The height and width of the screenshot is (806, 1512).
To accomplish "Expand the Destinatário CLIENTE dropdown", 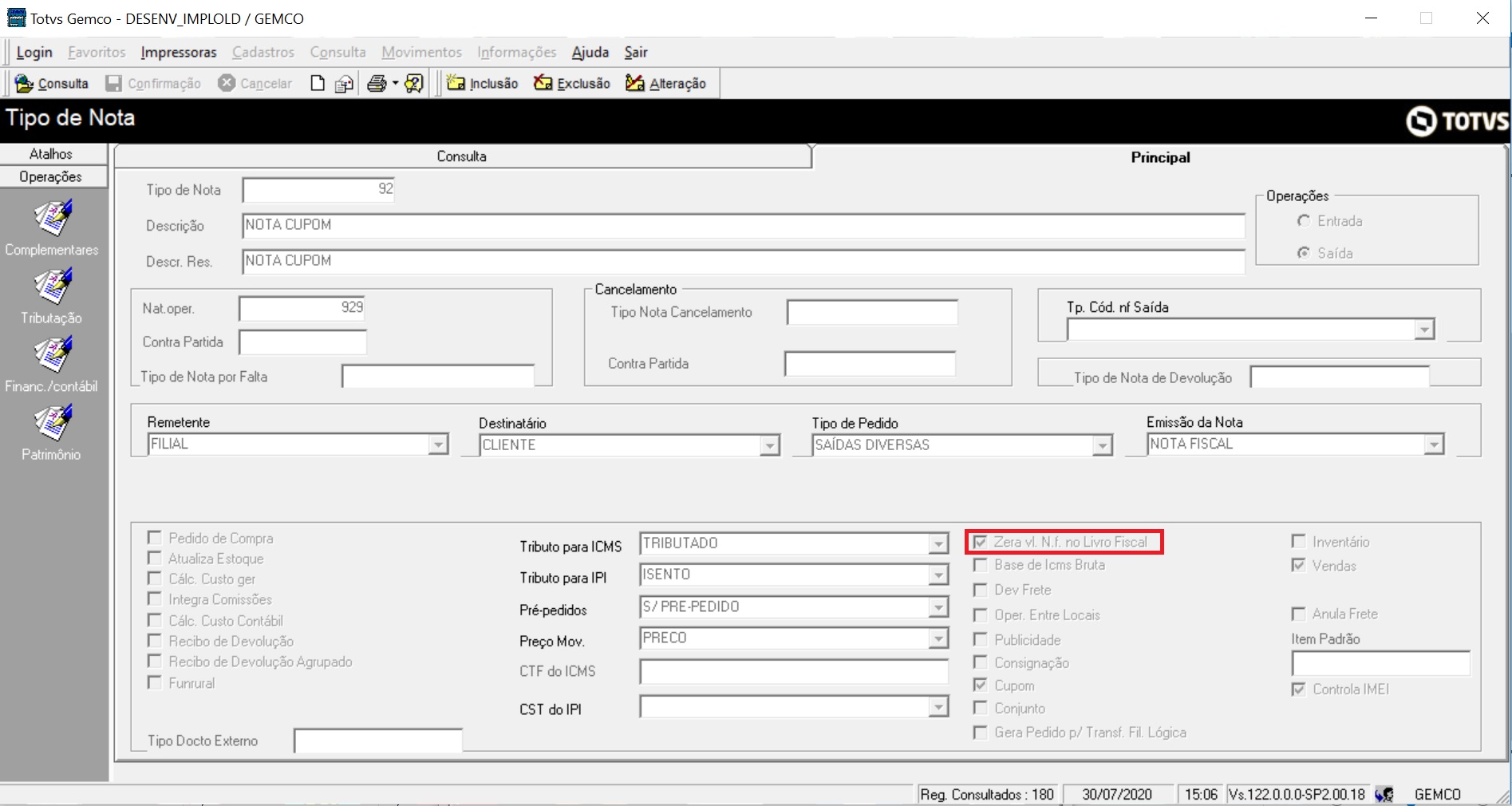I will tap(769, 445).
